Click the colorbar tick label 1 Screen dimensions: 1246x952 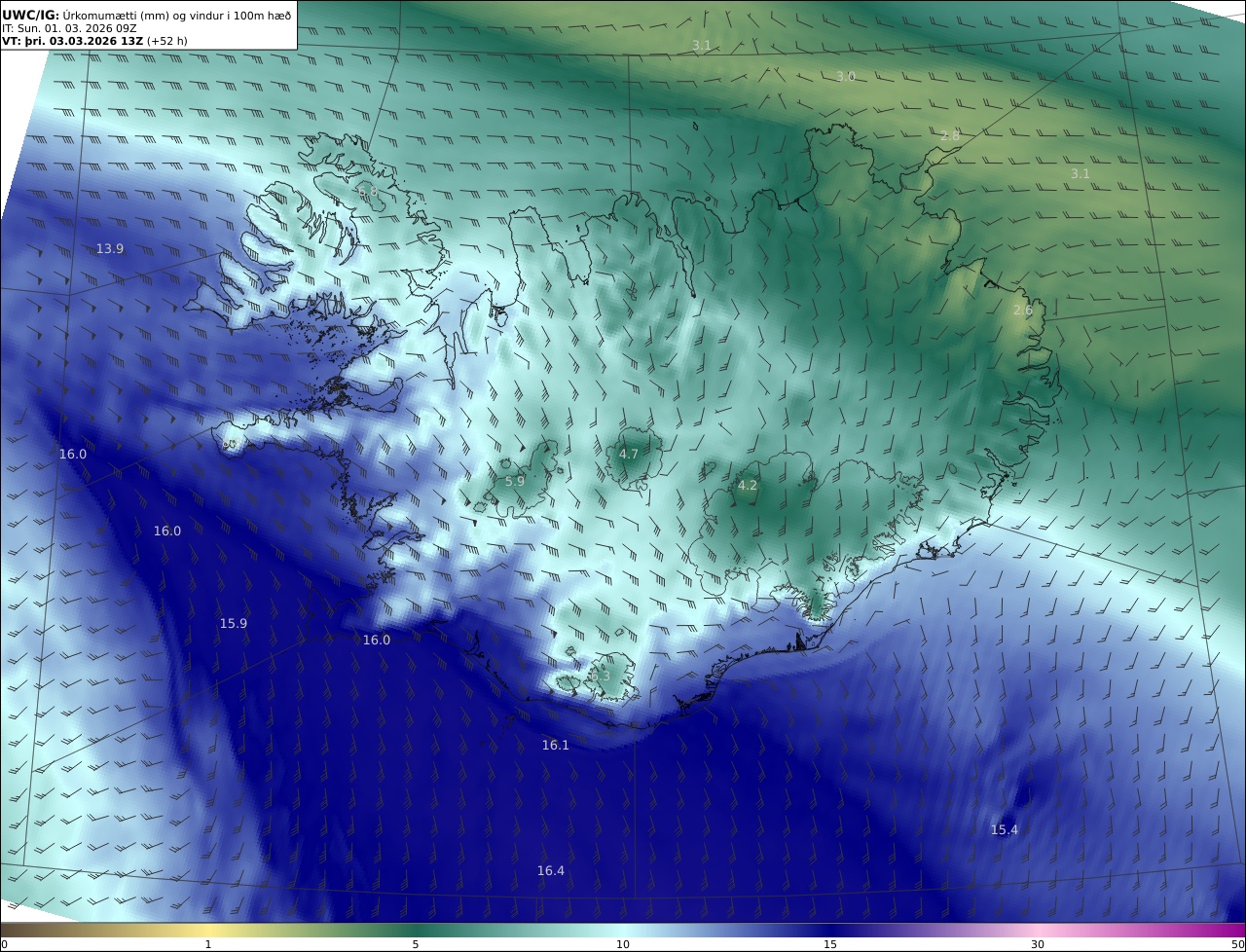click(208, 945)
